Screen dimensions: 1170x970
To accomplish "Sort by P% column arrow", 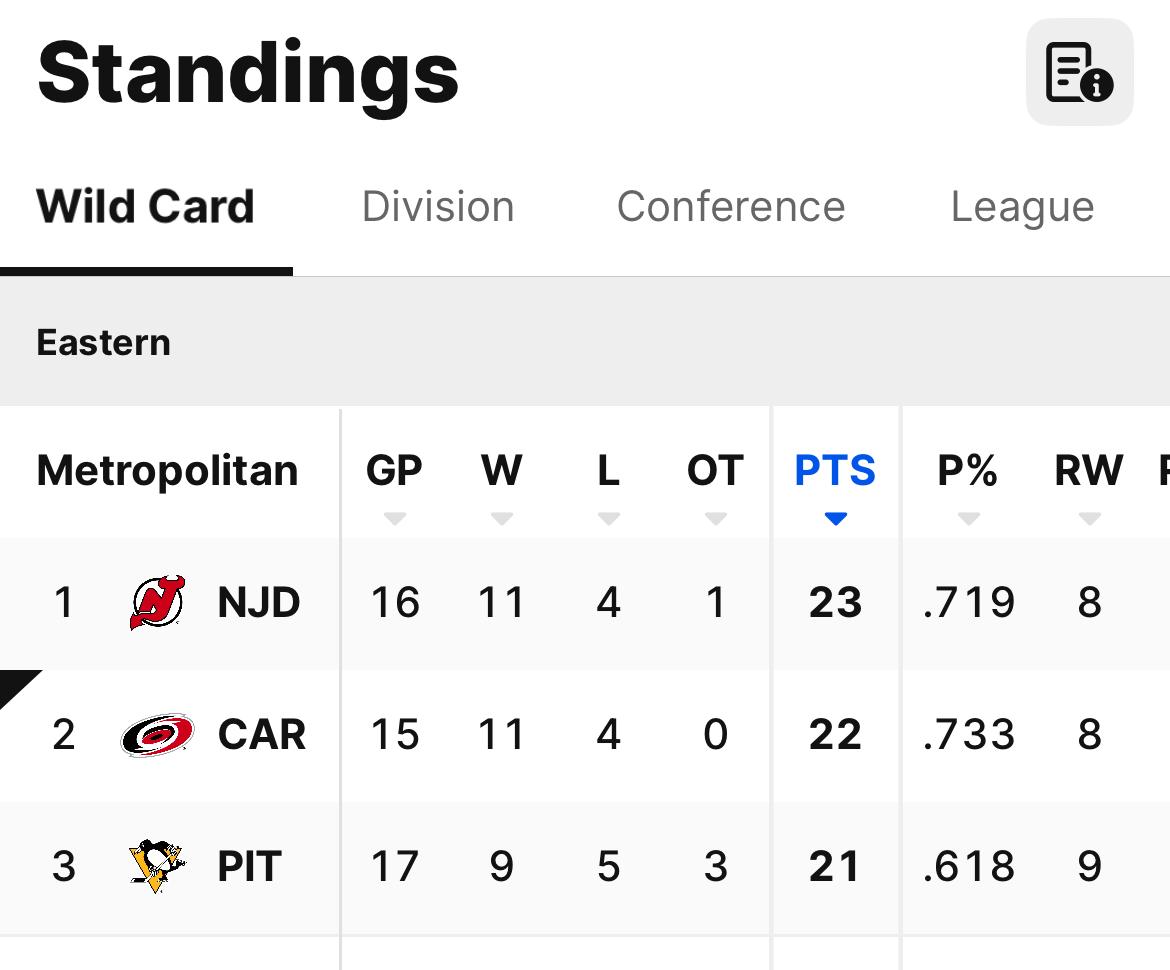I will tap(968, 518).
